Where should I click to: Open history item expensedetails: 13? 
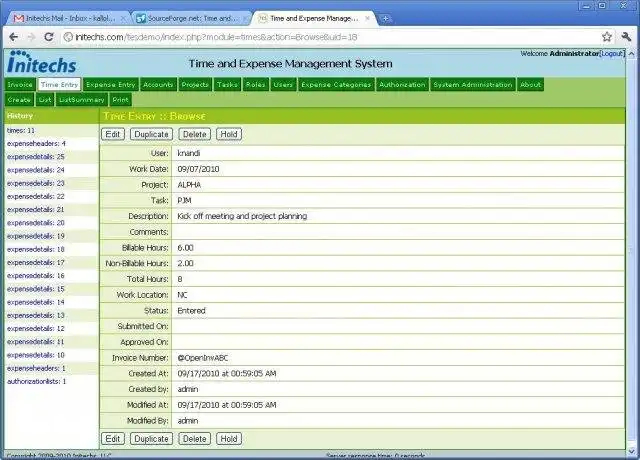click(x=36, y=316)
